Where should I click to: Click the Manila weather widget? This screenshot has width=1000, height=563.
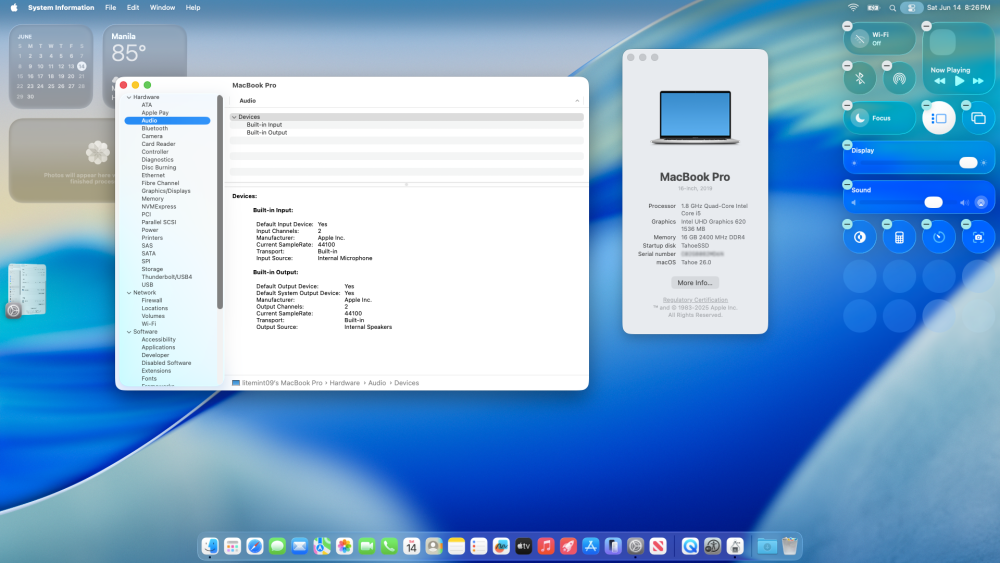145,66
